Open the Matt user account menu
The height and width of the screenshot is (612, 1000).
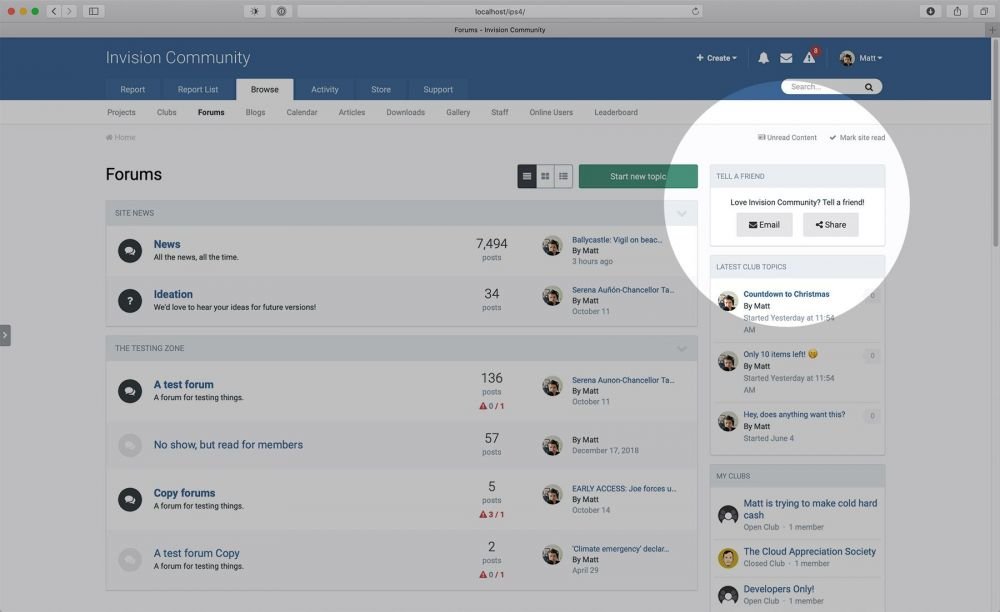[861, 58]
